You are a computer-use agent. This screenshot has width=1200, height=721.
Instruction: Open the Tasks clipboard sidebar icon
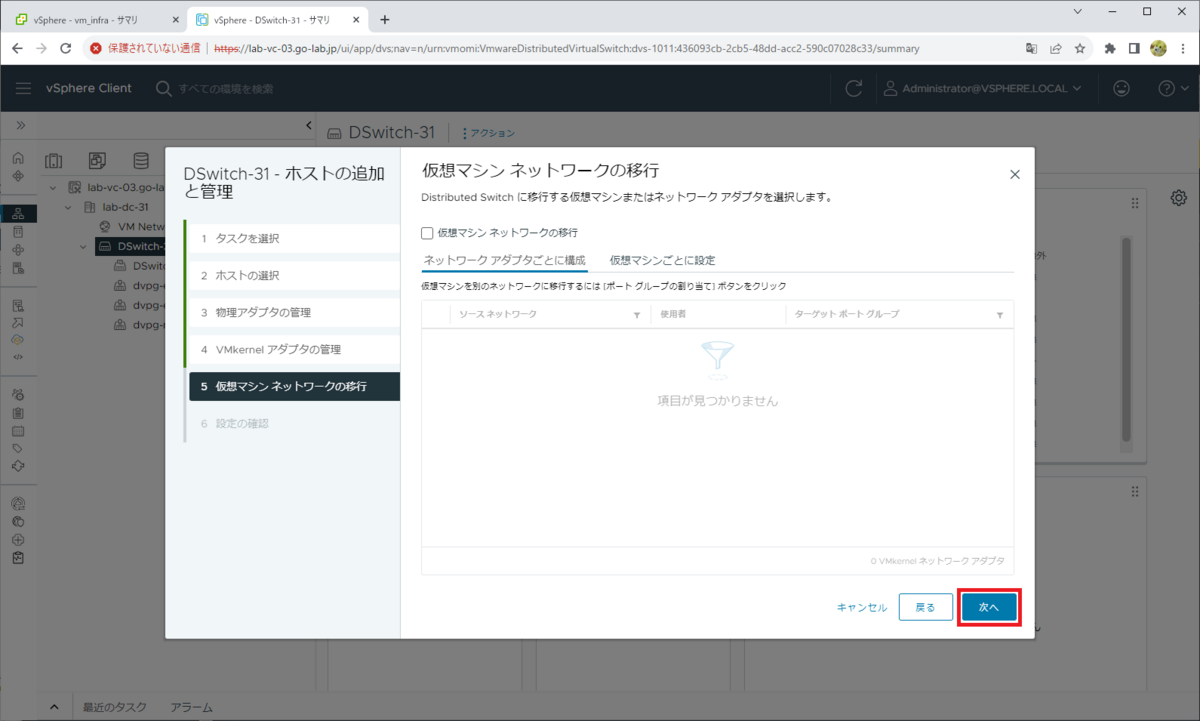pos(18,412)
